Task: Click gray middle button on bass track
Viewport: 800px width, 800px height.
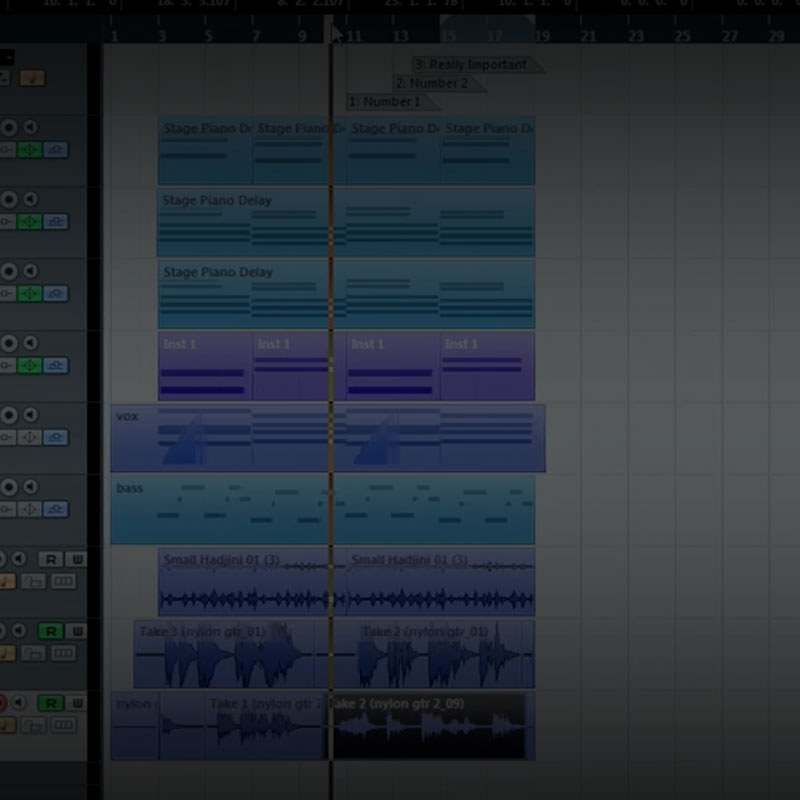Action: coord(29,509)
